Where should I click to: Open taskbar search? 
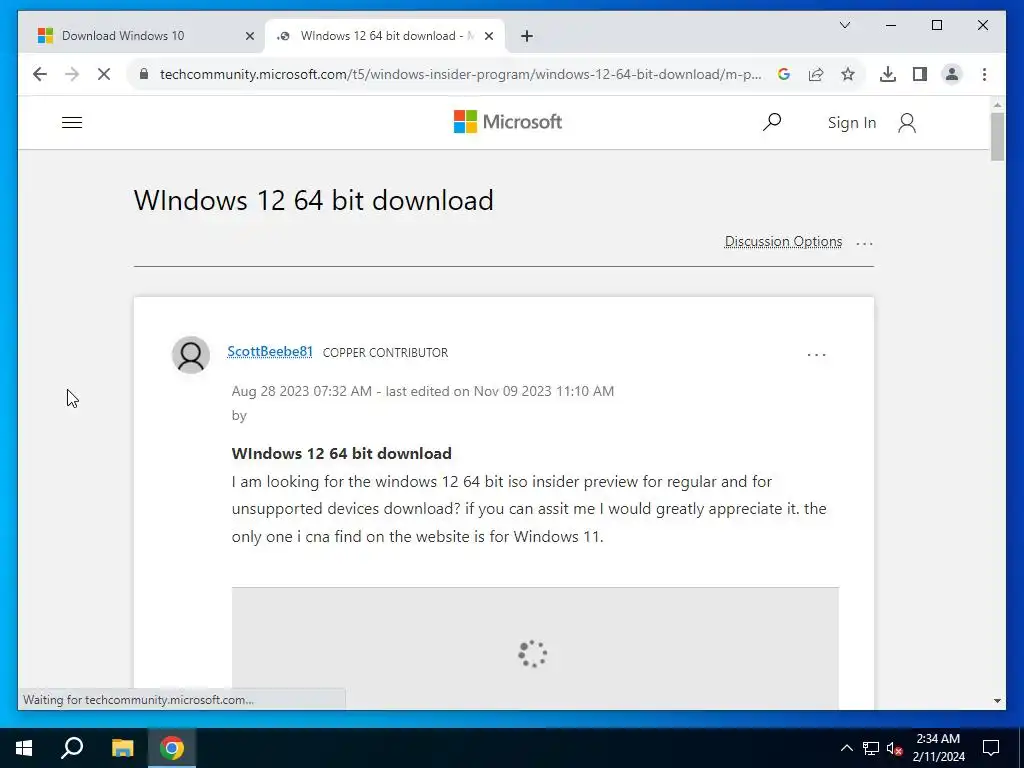click(72, 748)
